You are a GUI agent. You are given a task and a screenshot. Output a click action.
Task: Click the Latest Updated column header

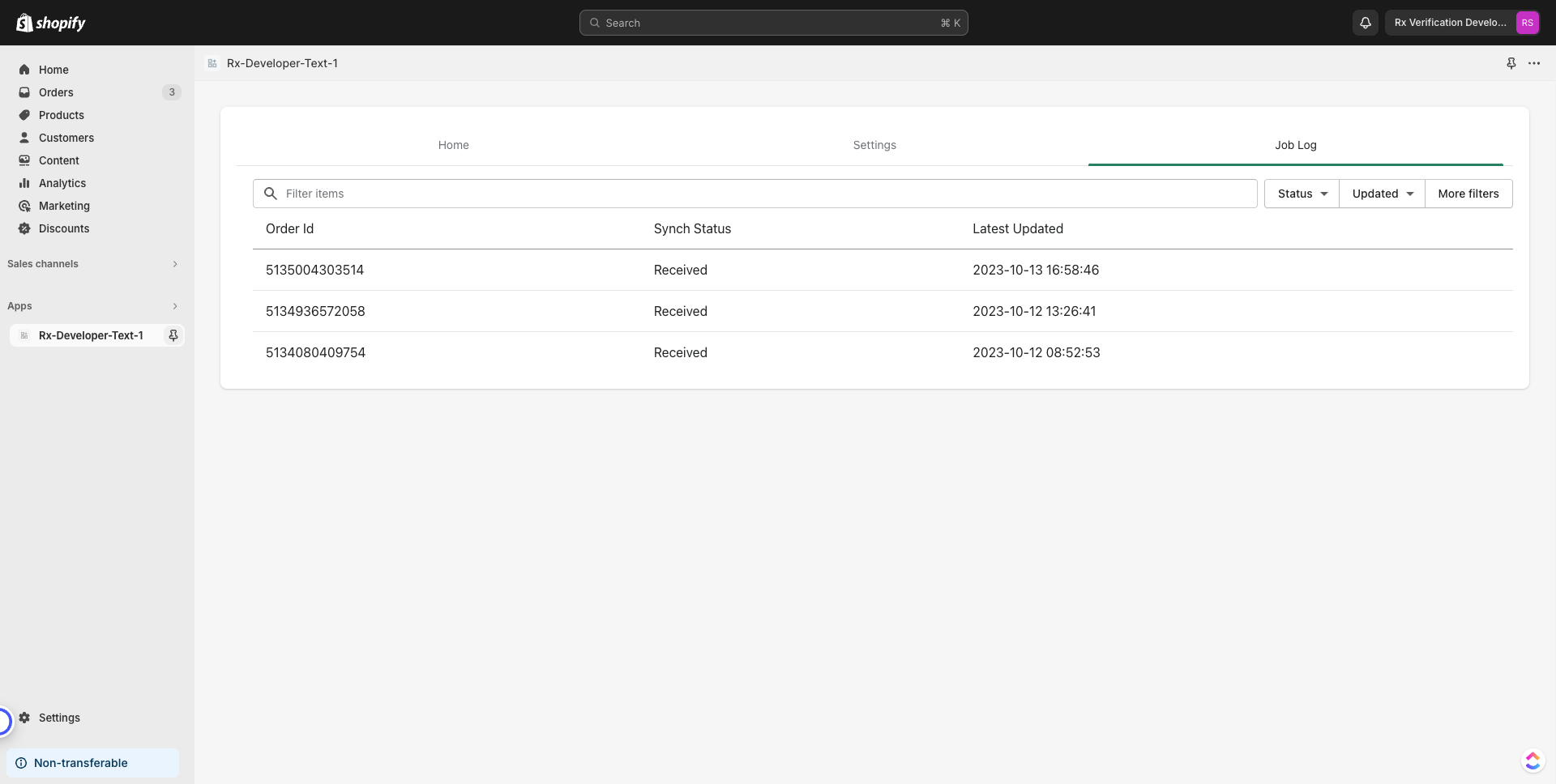tap(1018, 229)
